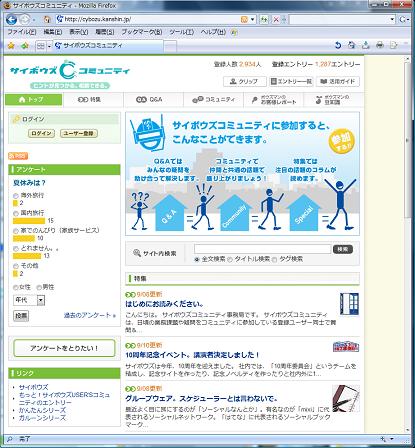The height and width of the screenshot is (448, 415).
Task: Select the タイトル検索 search radio option
Action: (230, 259)
